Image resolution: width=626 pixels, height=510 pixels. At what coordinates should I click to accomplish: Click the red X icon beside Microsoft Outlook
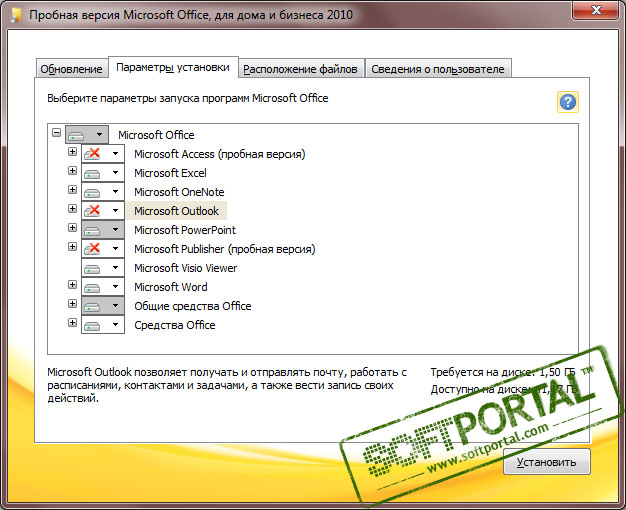92,210
